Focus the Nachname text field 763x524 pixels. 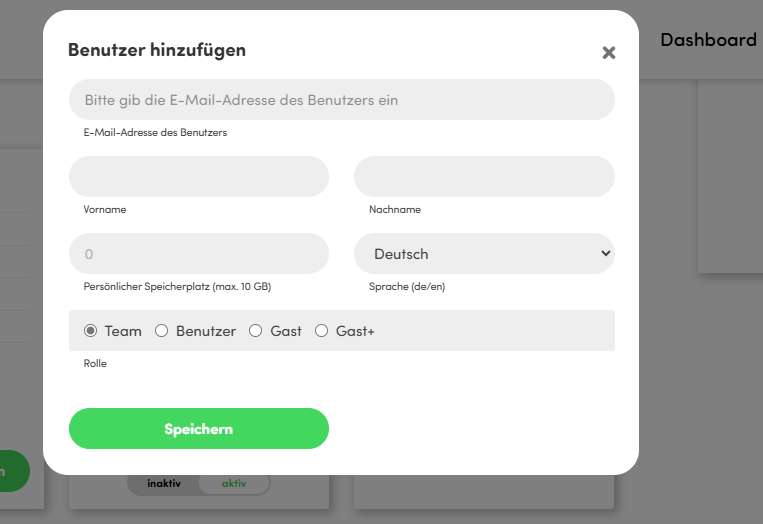click(x=484, y=177)
